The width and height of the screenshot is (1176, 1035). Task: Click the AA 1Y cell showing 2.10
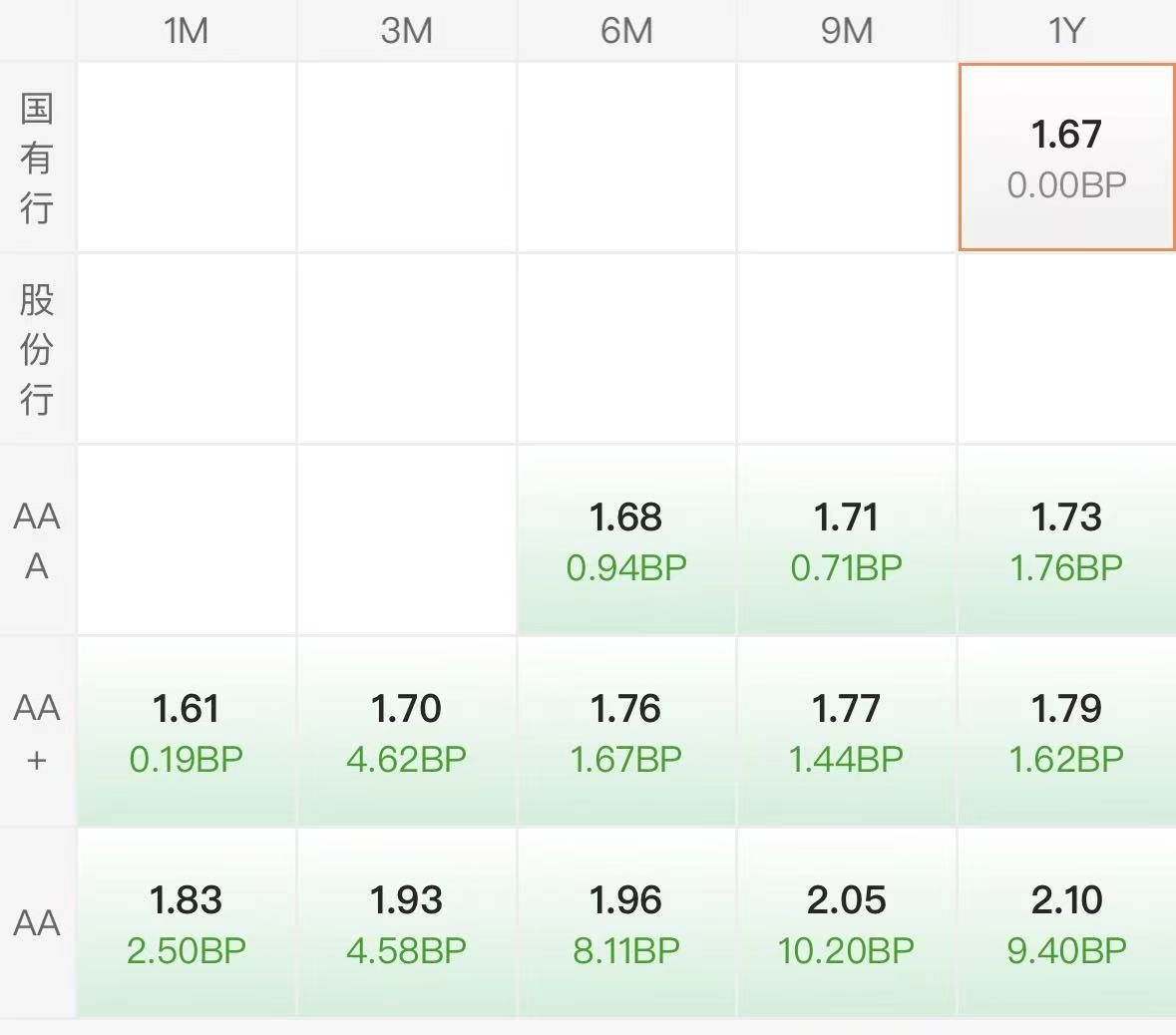pyautogui.click(x=1066, y=923)
